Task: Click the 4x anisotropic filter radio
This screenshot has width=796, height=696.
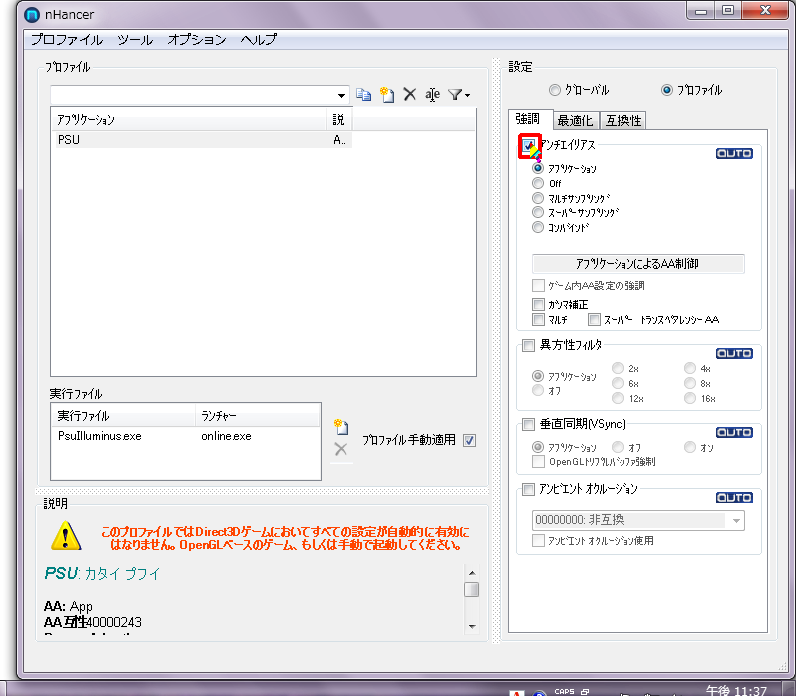Action: tap(690, 368)
